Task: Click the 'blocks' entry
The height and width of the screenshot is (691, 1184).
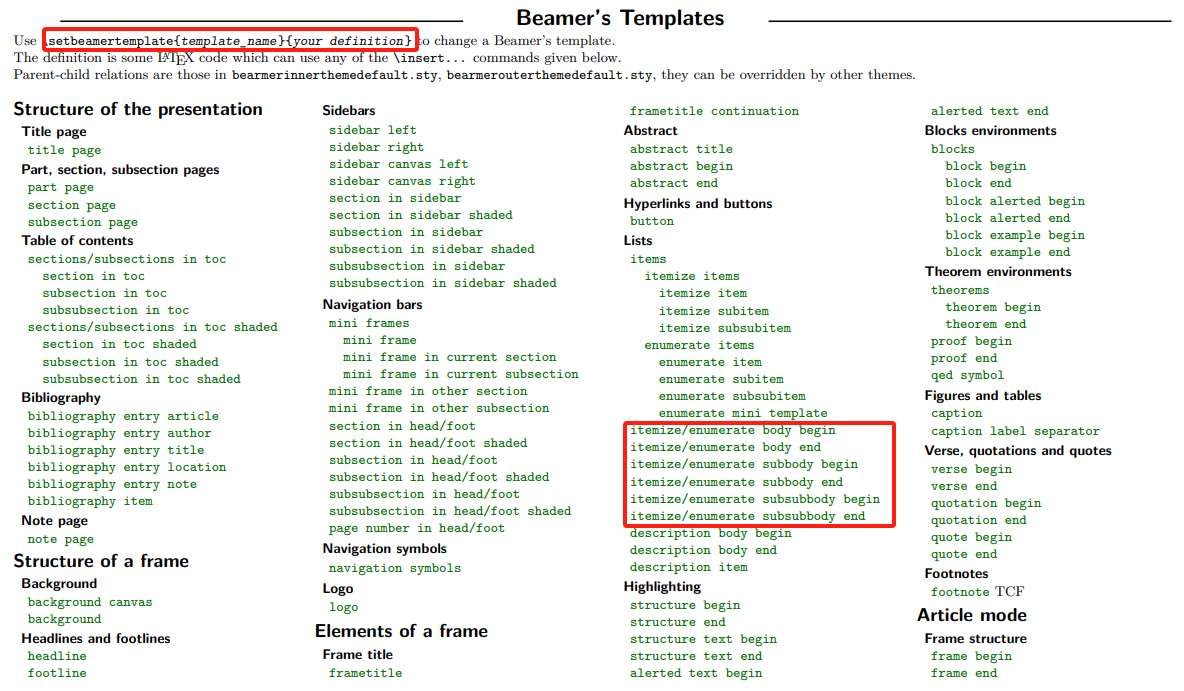Action: [952, 150]
